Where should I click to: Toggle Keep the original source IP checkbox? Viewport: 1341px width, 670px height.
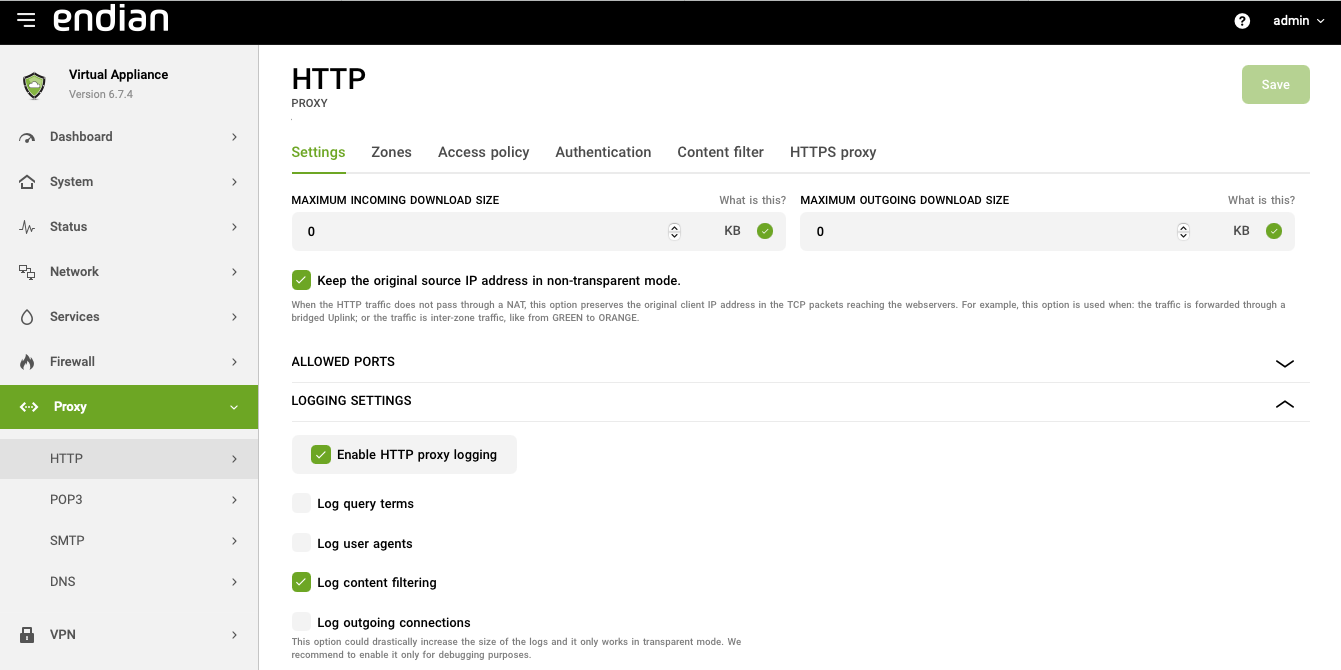click(x=301, y=280)
